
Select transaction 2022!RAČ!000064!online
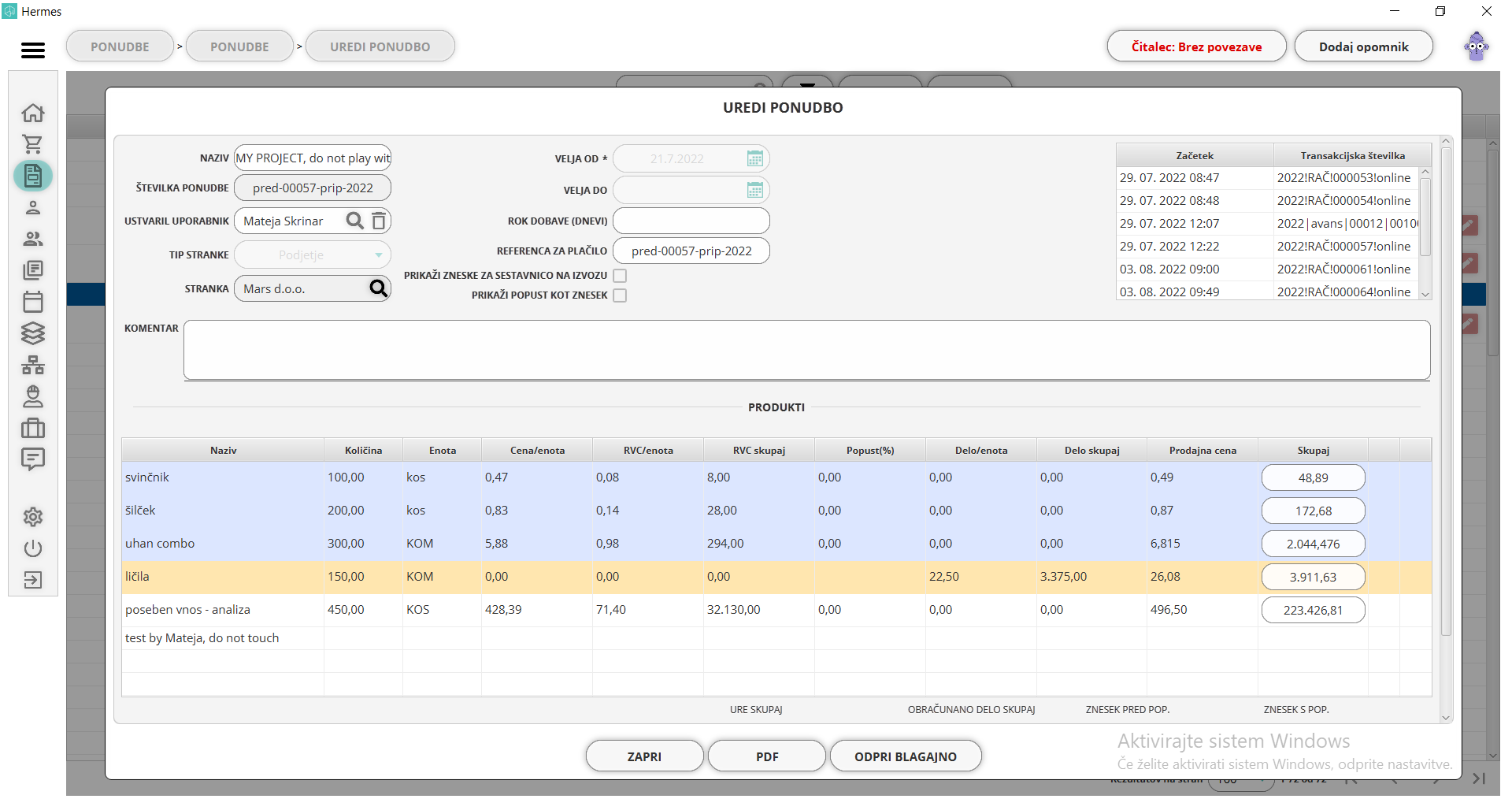[x=1343, y=292]
